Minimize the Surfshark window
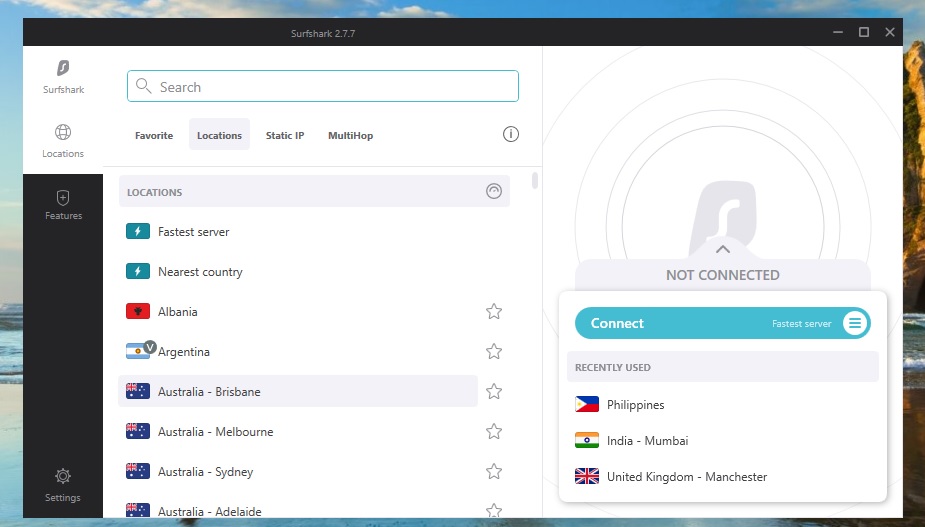This screenshot has width=925, height=527. [x=838, y=32]
